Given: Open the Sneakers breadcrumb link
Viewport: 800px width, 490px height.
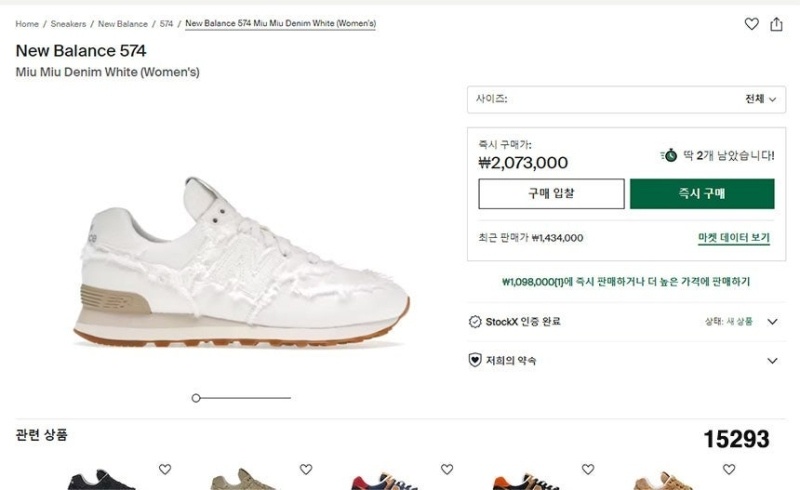Looking at the screenshot, I should (x=68, y=24).
